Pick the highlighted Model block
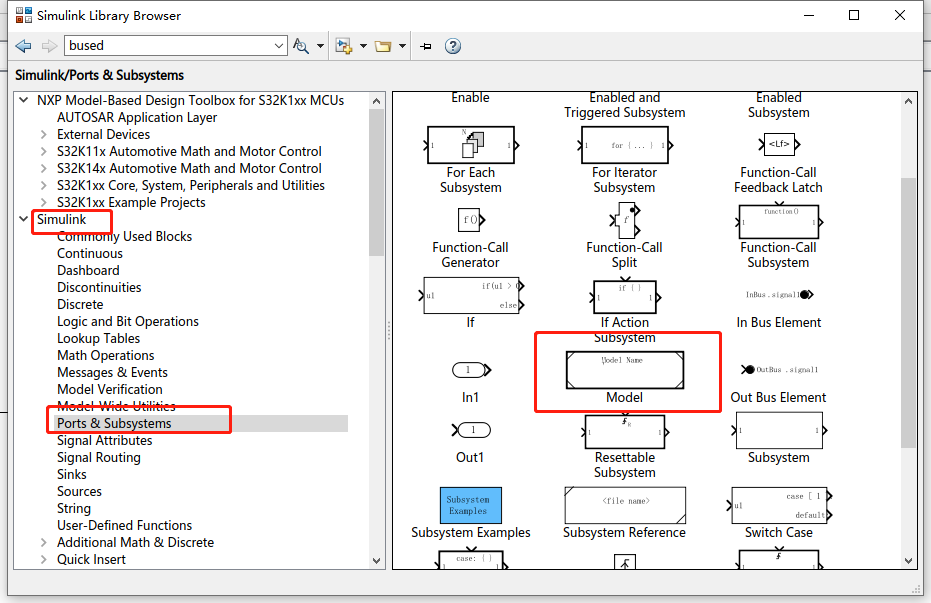The height and width of the screenshot is (603, 931). 626,370
